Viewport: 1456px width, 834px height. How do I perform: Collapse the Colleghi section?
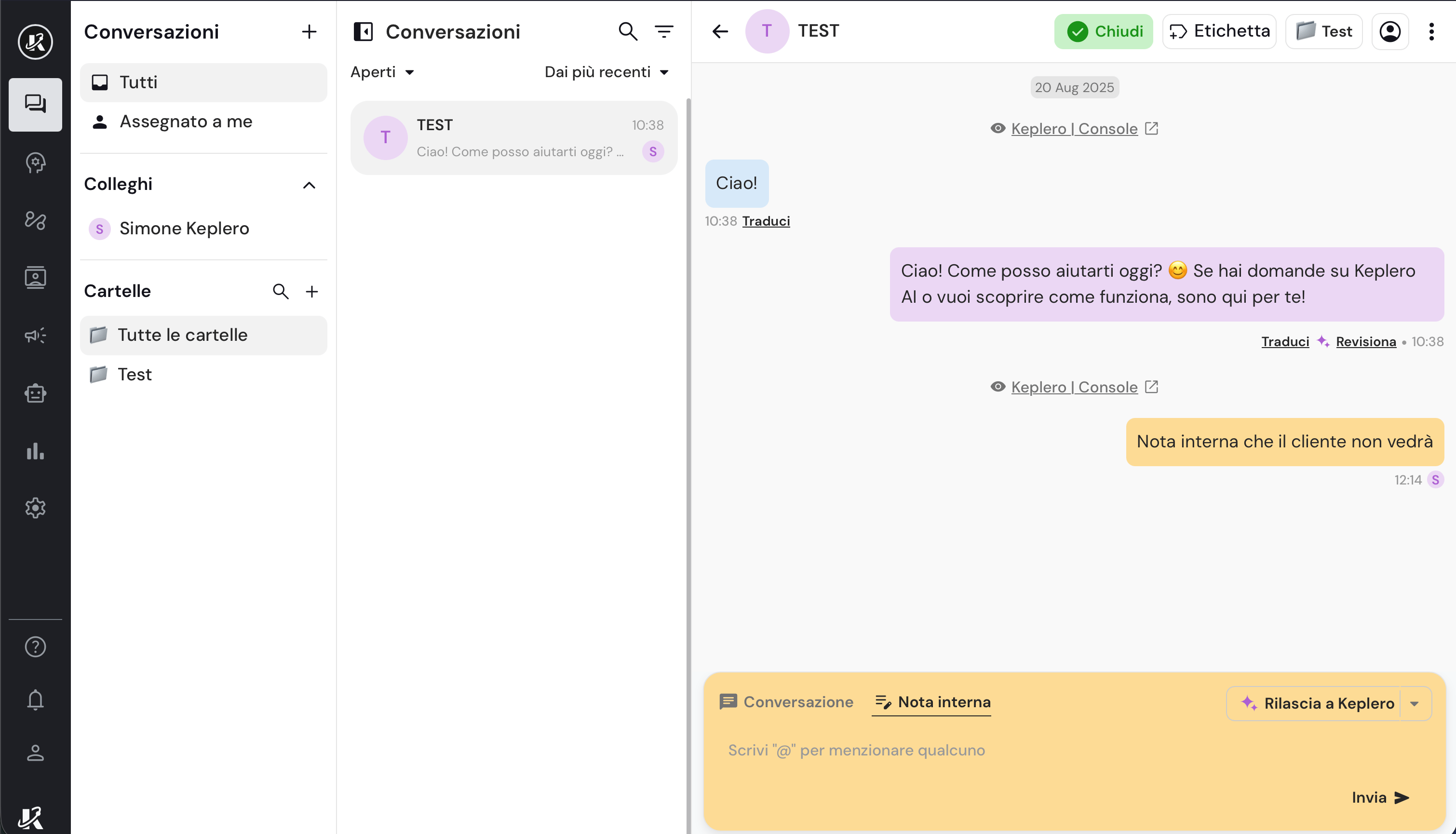pyautogui.click(x=309, y=185)
